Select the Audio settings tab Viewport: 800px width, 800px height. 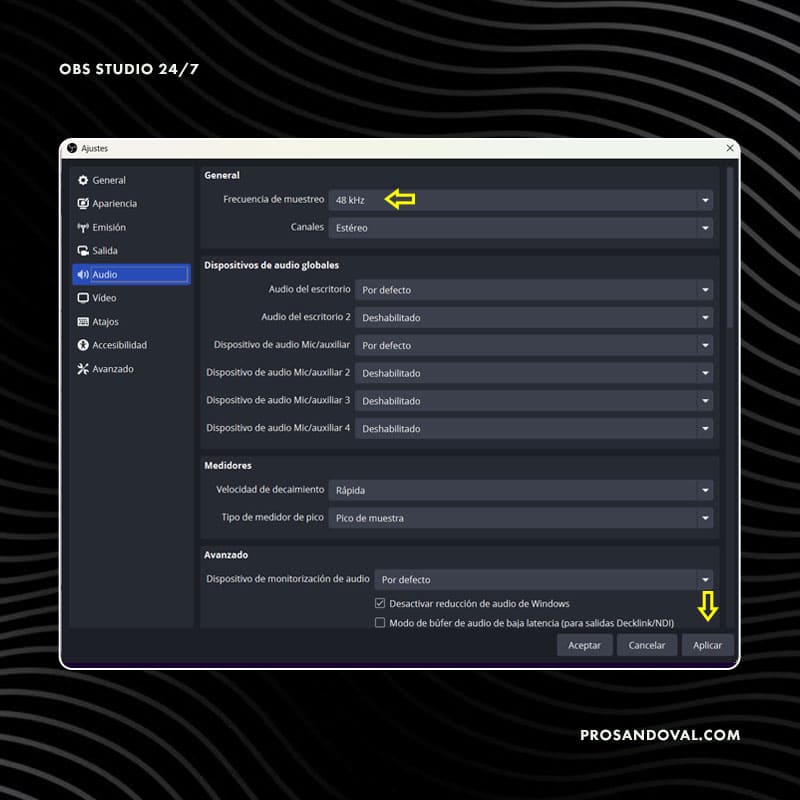tap(131, 274)
